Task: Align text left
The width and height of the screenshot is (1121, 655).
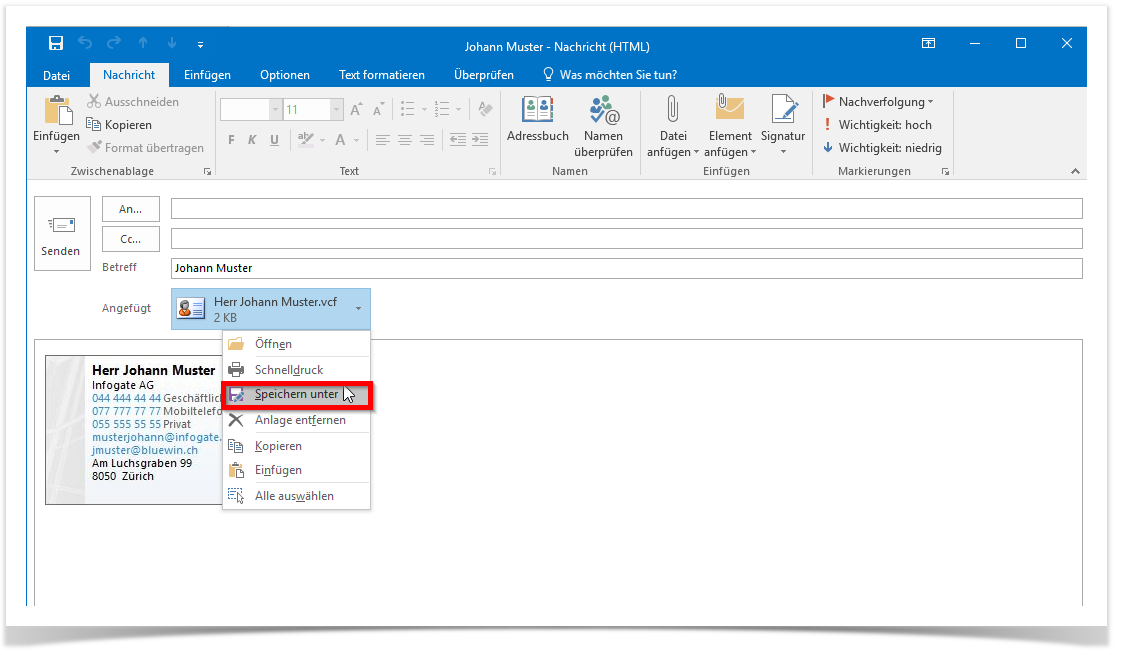Action: (x=382, y=140)
